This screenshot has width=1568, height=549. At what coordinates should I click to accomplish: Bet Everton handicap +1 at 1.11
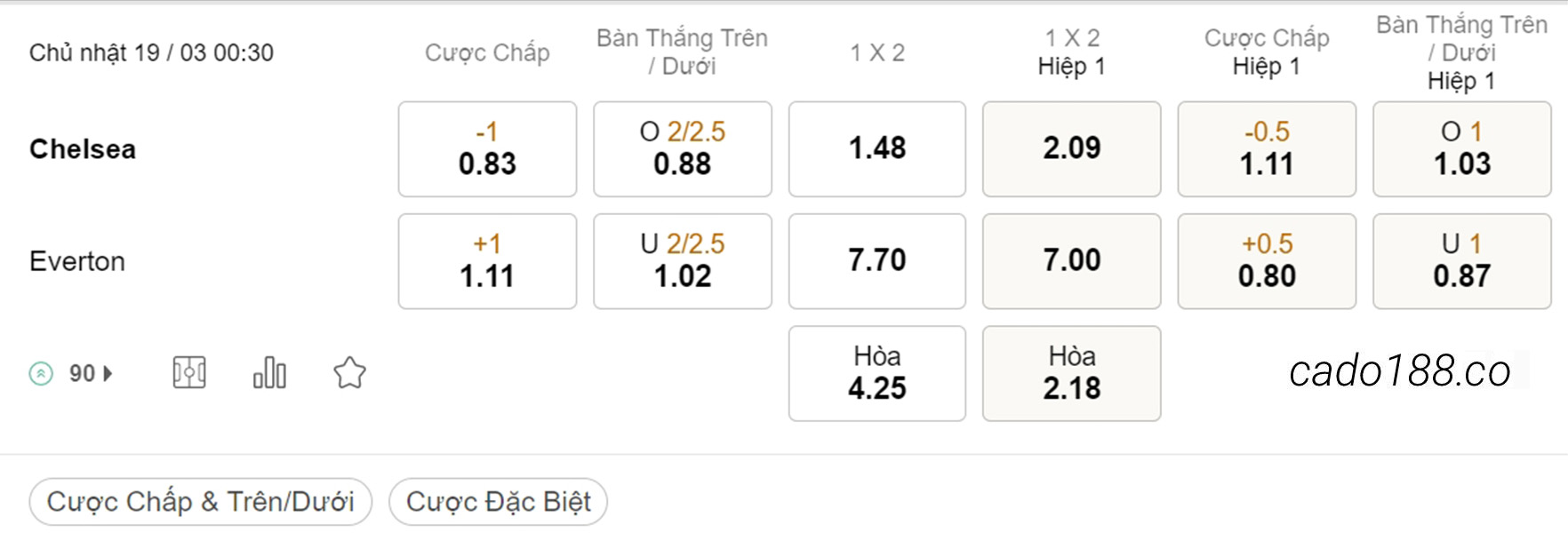pos(487,261)
